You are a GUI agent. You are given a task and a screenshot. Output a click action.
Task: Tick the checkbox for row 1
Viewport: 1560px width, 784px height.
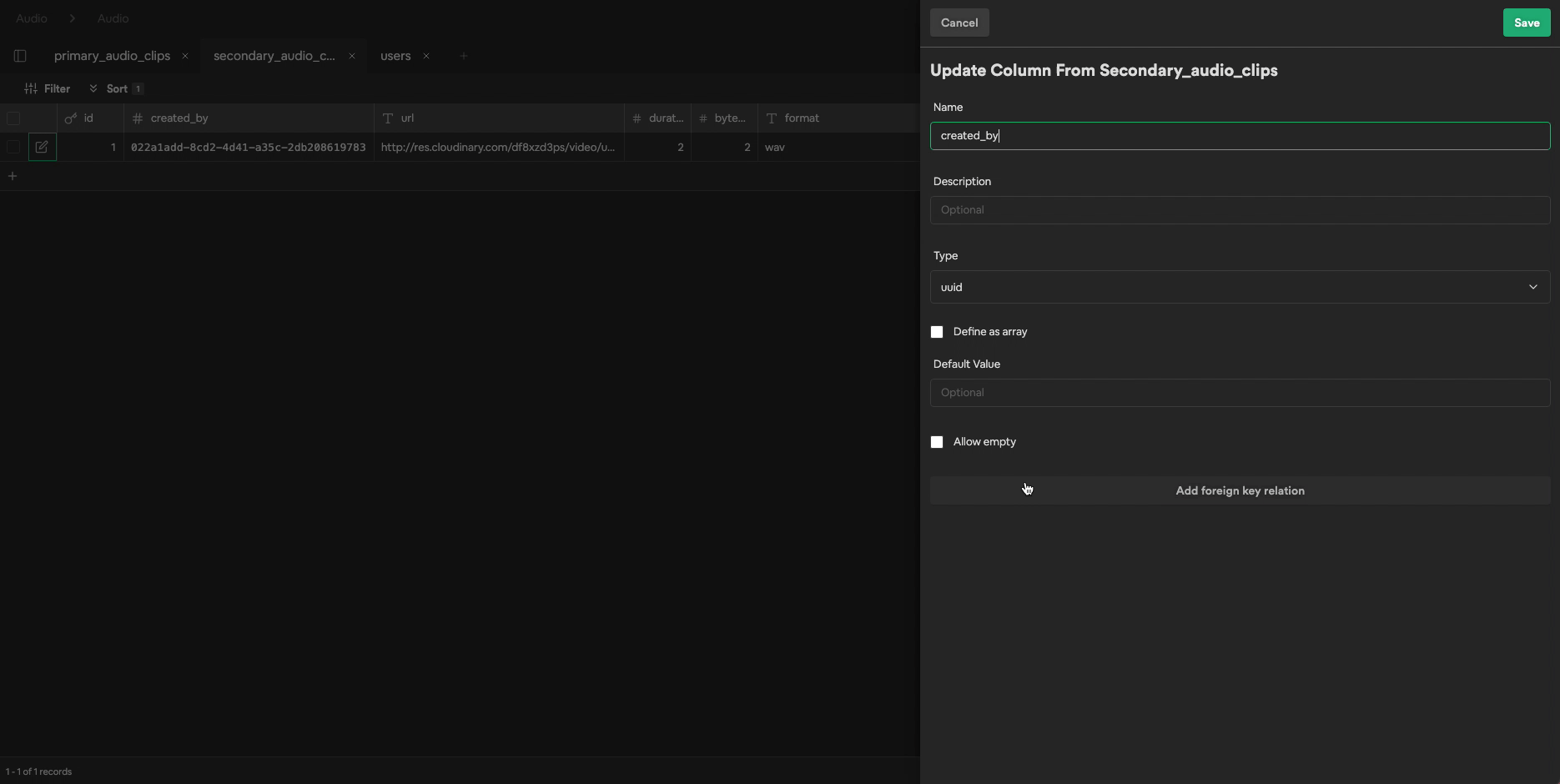pos(13,147)
